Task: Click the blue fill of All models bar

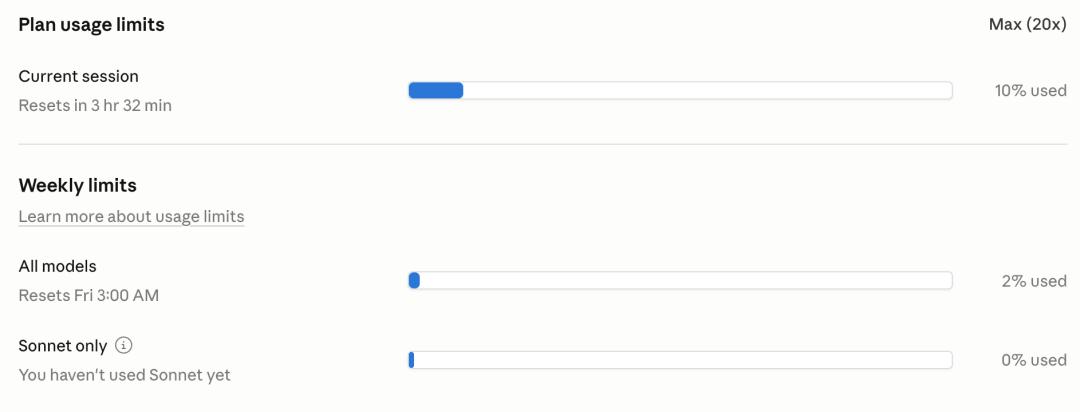Action: (414, 281)
